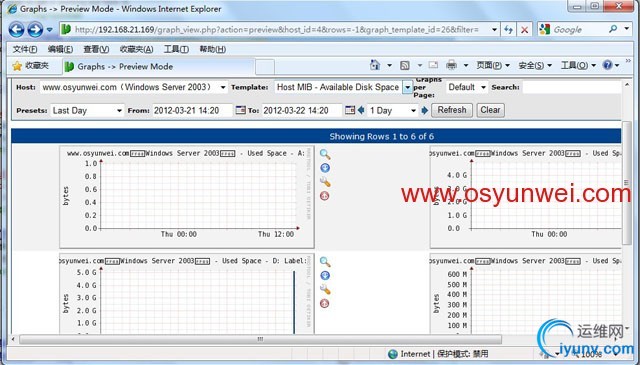Screen dimensions: 640x365
Task: Click the Home page icon
Action: (375, 65)
